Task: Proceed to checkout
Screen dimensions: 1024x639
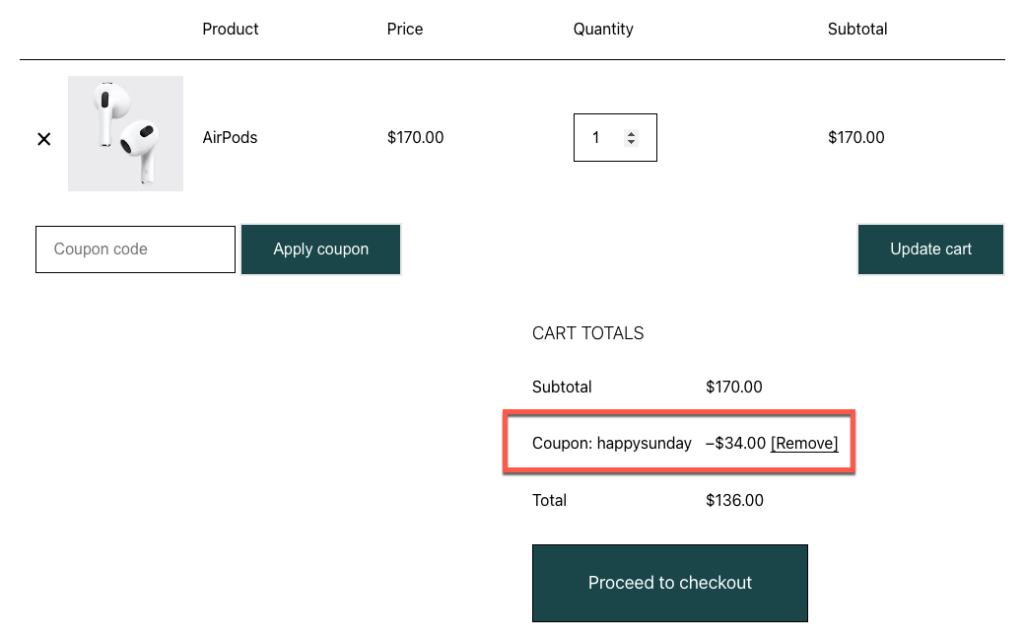Action: 669,583
